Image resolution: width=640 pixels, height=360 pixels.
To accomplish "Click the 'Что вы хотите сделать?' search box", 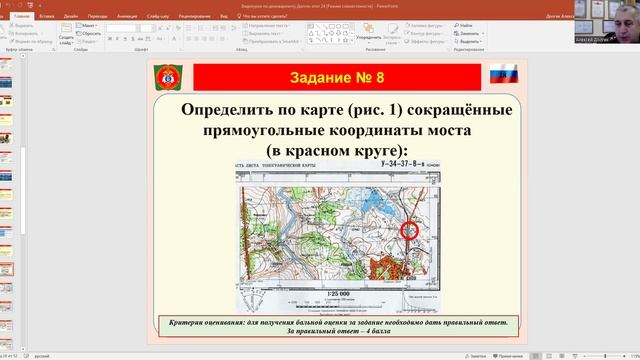I will point(262,16).
